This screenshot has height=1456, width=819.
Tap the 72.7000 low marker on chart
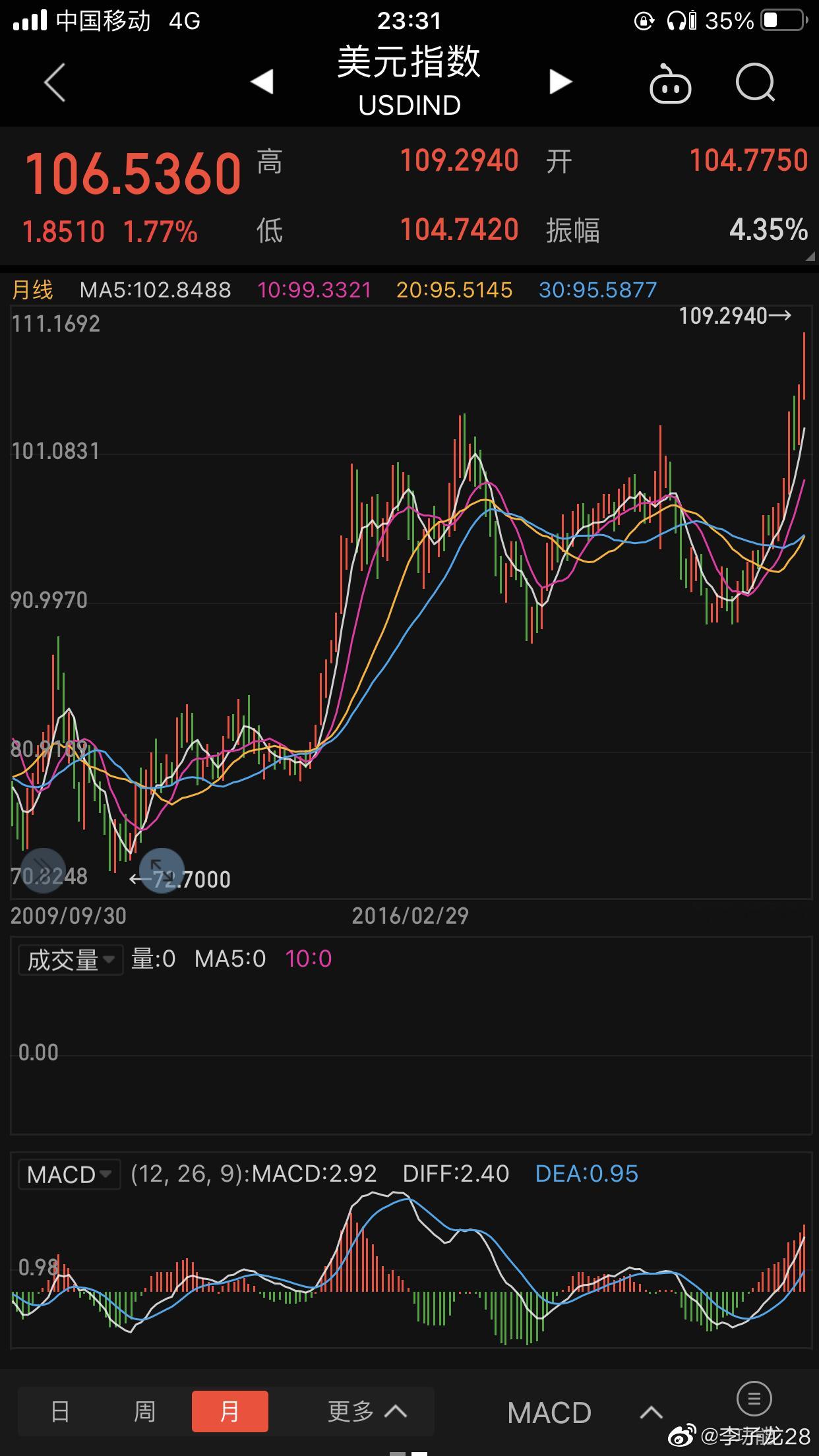coord(180,880)
